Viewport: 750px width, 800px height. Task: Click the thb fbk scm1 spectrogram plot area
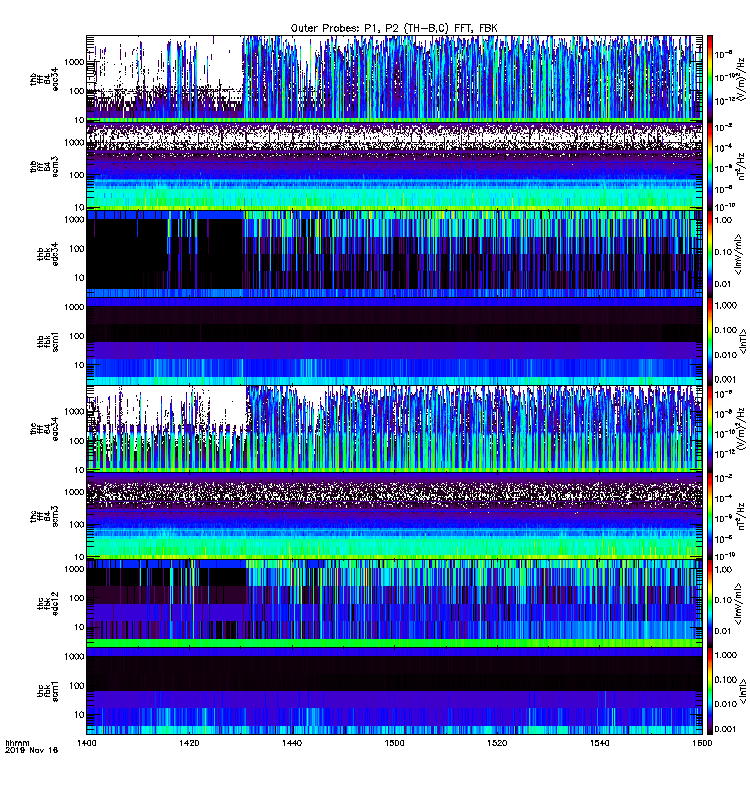coord(394,341)
